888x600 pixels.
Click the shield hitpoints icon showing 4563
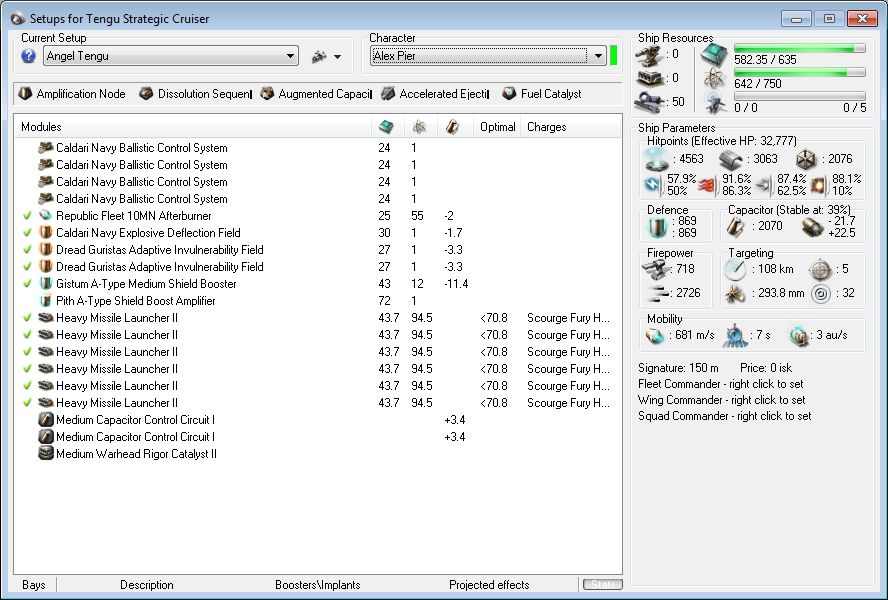coord(657,159)
